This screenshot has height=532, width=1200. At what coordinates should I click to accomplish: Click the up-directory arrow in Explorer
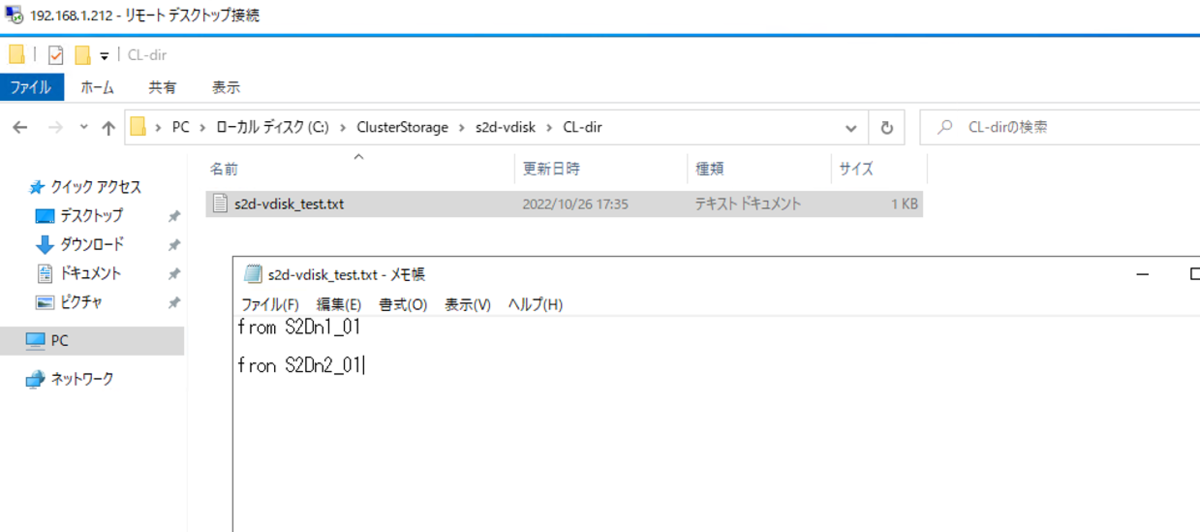click(x=109, y=128)
